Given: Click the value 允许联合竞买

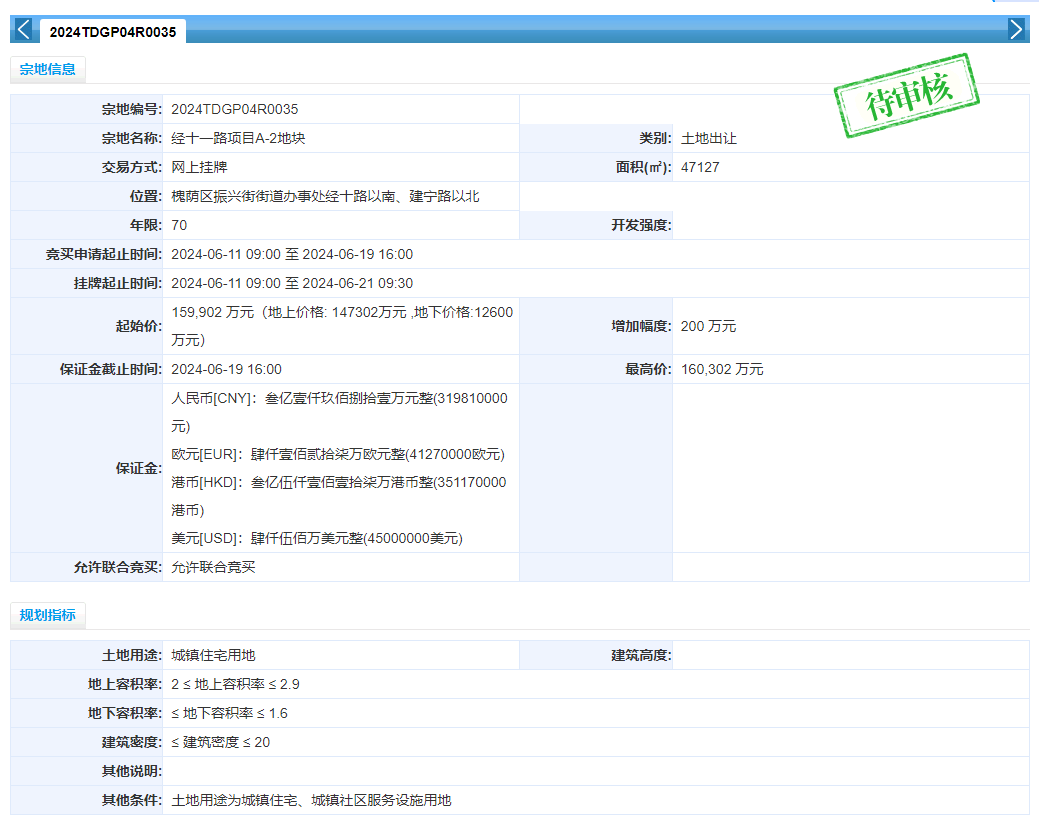Looking at the screenshot, I should [x=213, y=567].
